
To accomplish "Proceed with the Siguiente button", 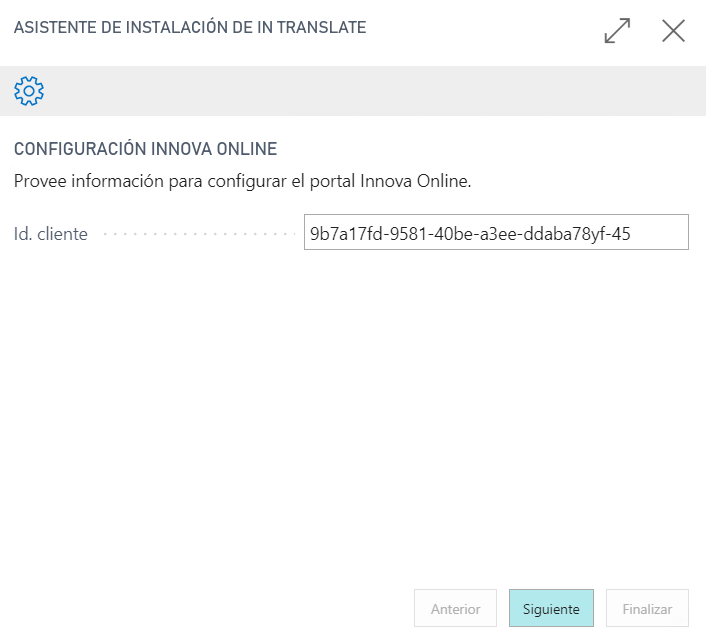I will click(551, 608).
